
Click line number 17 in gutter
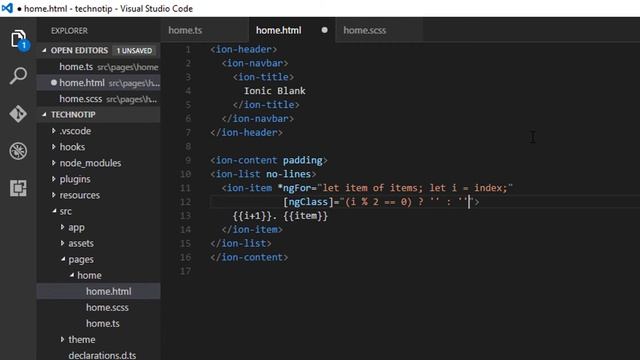[x=185, y=271]
